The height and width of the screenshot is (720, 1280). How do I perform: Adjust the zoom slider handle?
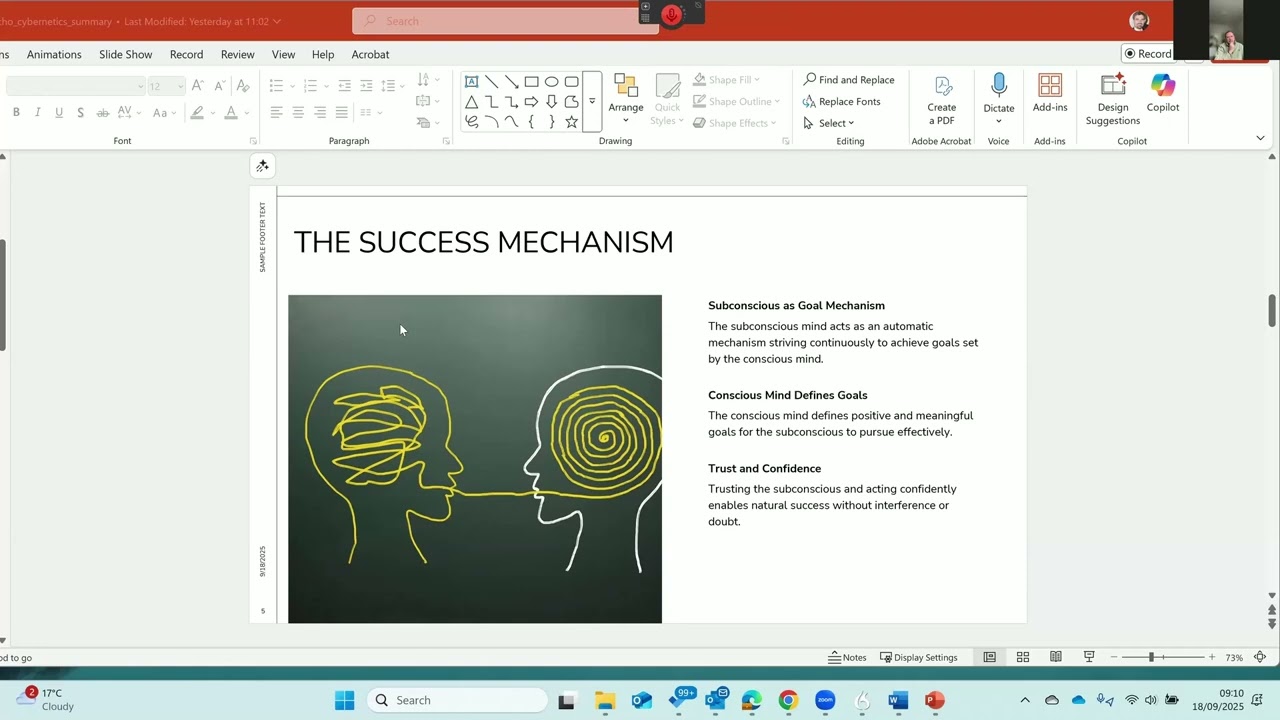tap(1151, 657)
